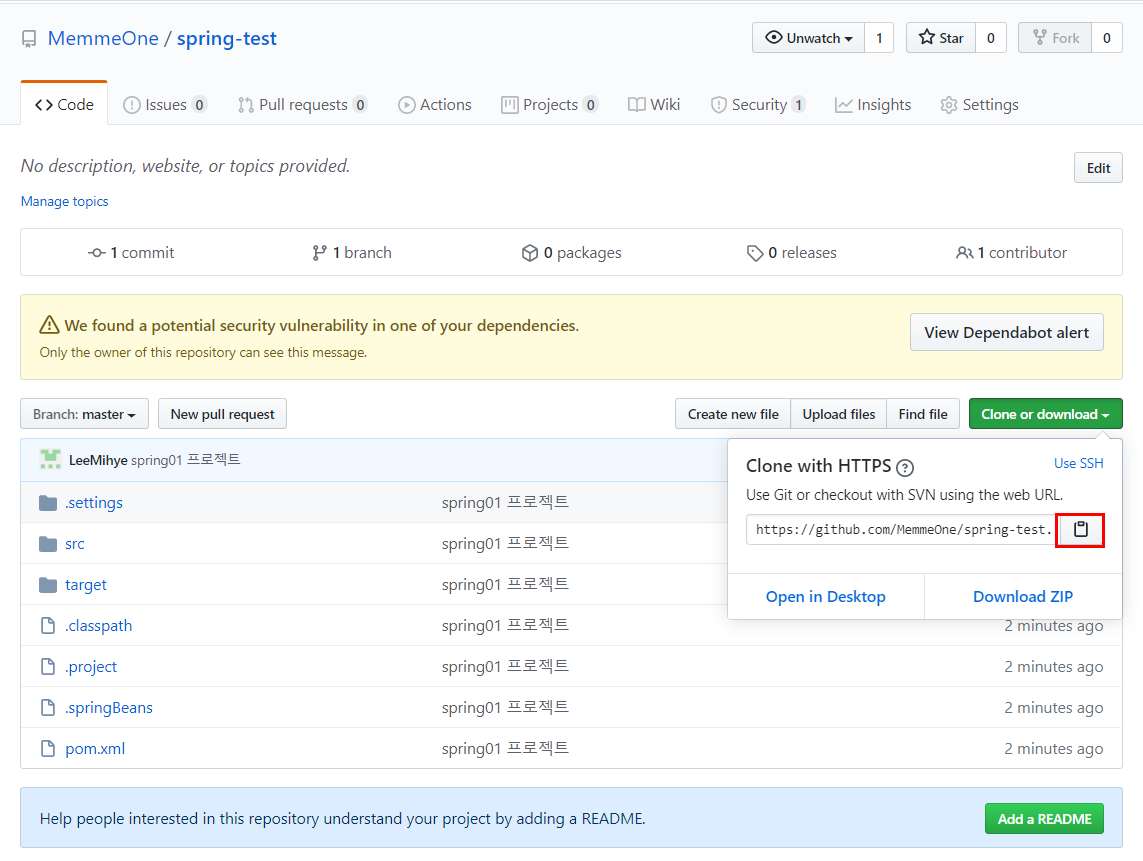Click the file icon beside .project
This screenshot has height=861, width=1143.
48,666
